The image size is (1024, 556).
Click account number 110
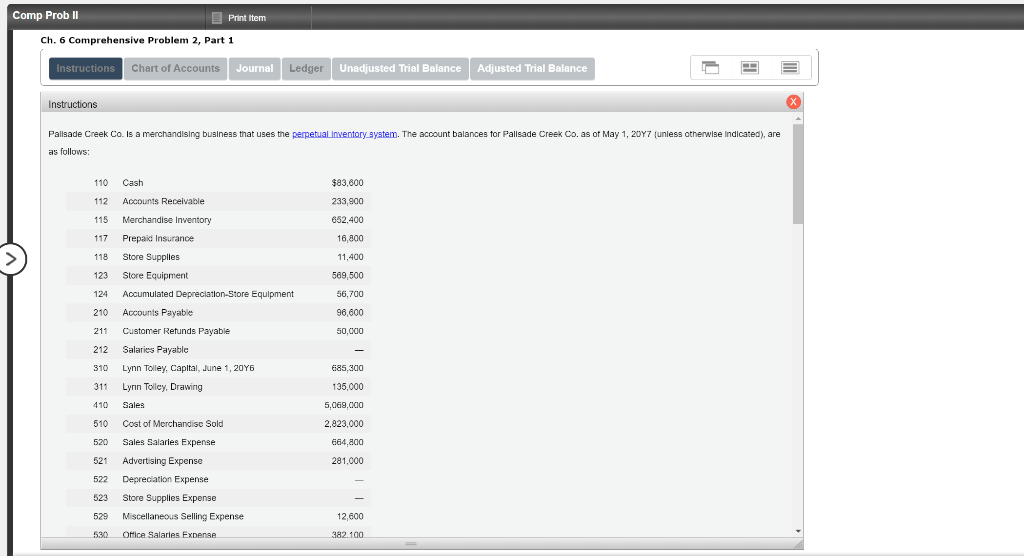pos(101,183)
